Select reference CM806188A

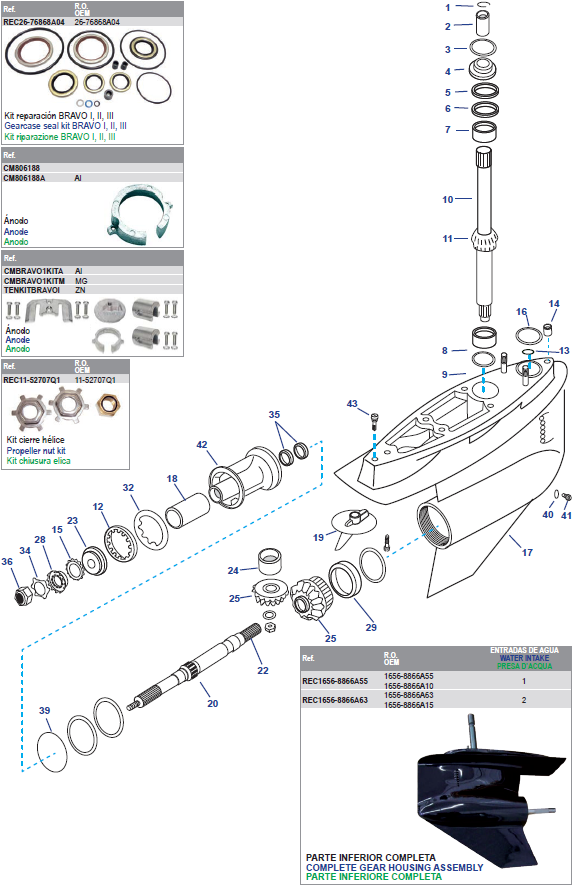click(24, 178)
